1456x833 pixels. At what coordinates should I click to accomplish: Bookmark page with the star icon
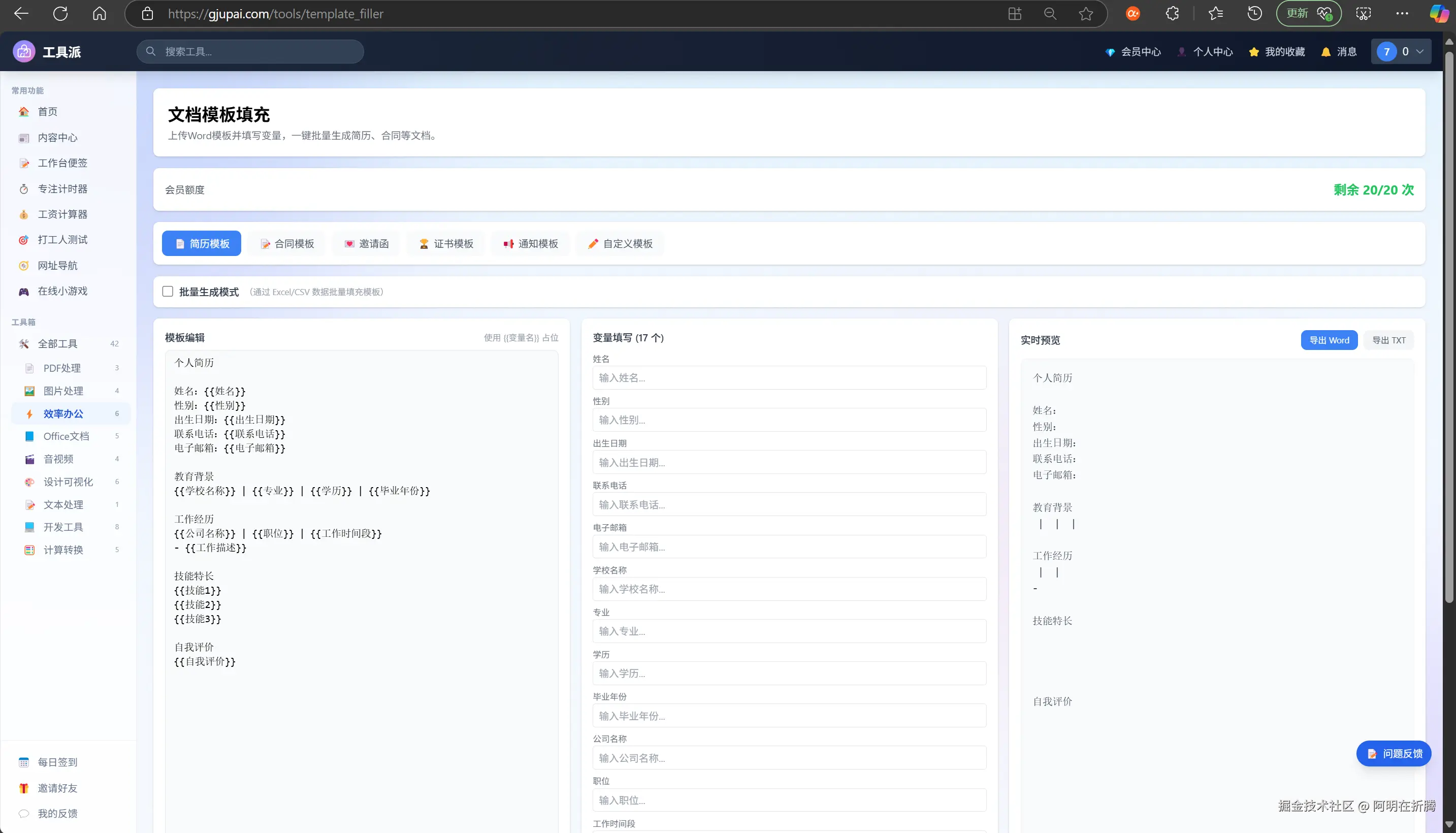point(1086,14)
